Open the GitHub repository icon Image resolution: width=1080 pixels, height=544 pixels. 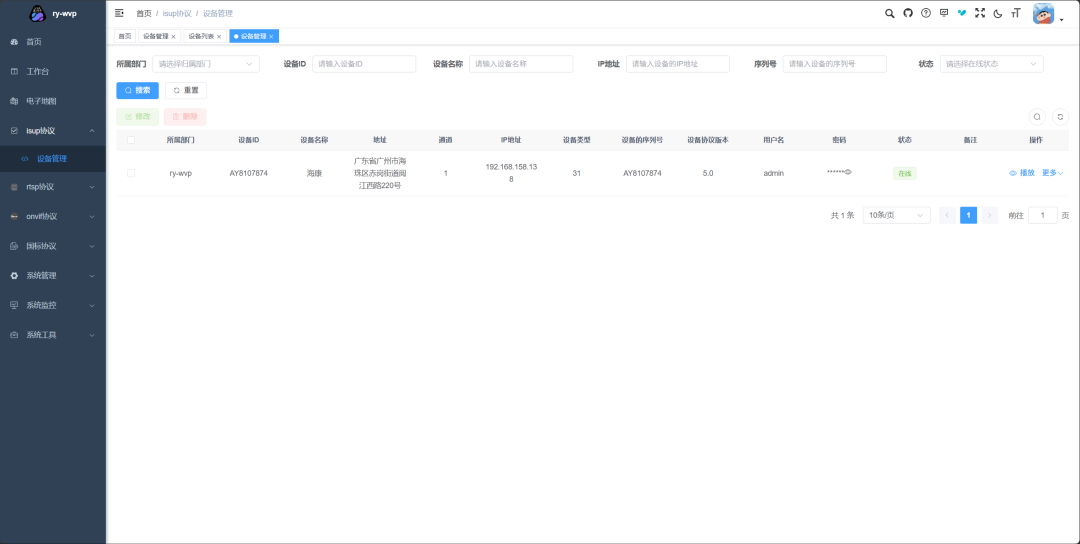(x=908, y=13)
